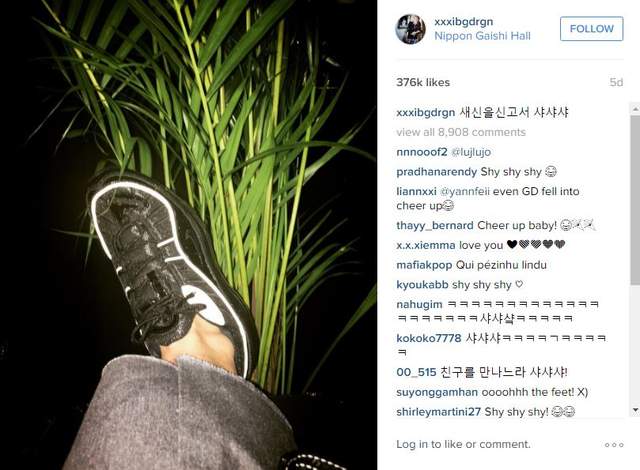Open the thayy_bernard commenter profile
The width and height of the screenshot is (640, 470).
coord(435,225)
